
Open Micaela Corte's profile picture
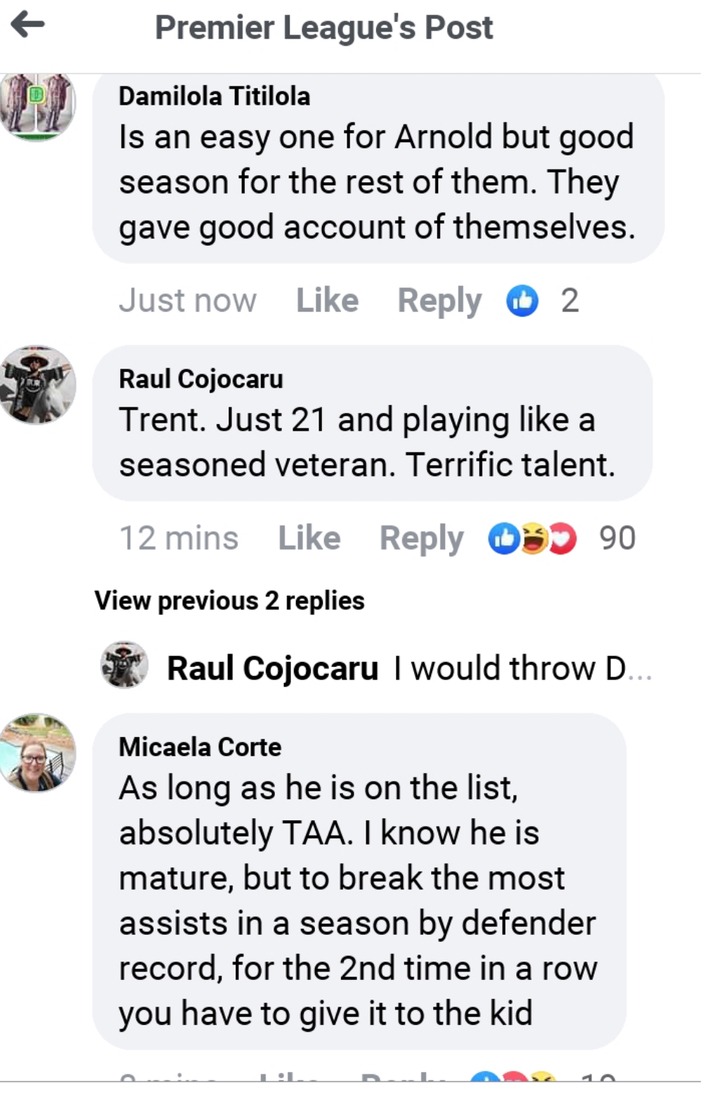[37, 752]
